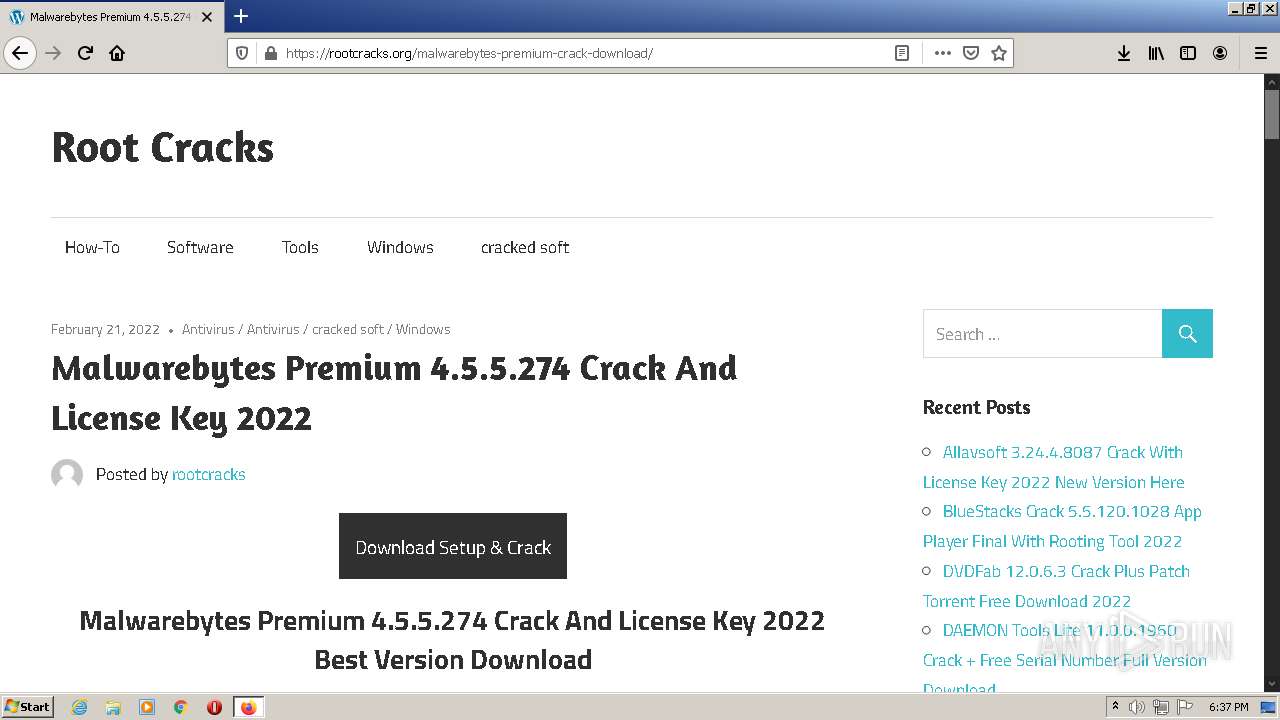Viewport: 1280px width, 720px height.
Task: Bookmark this page with star
Action: point(998,53)
